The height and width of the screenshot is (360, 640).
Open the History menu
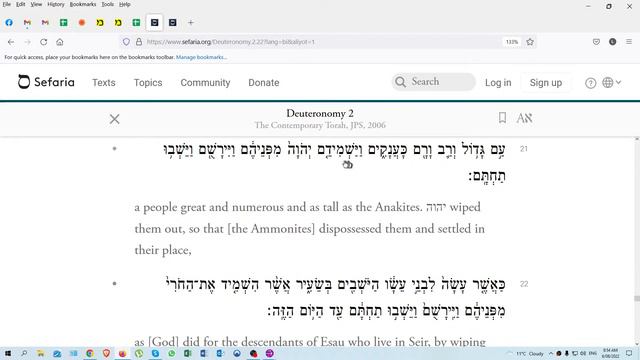click(x=56, y=4)
